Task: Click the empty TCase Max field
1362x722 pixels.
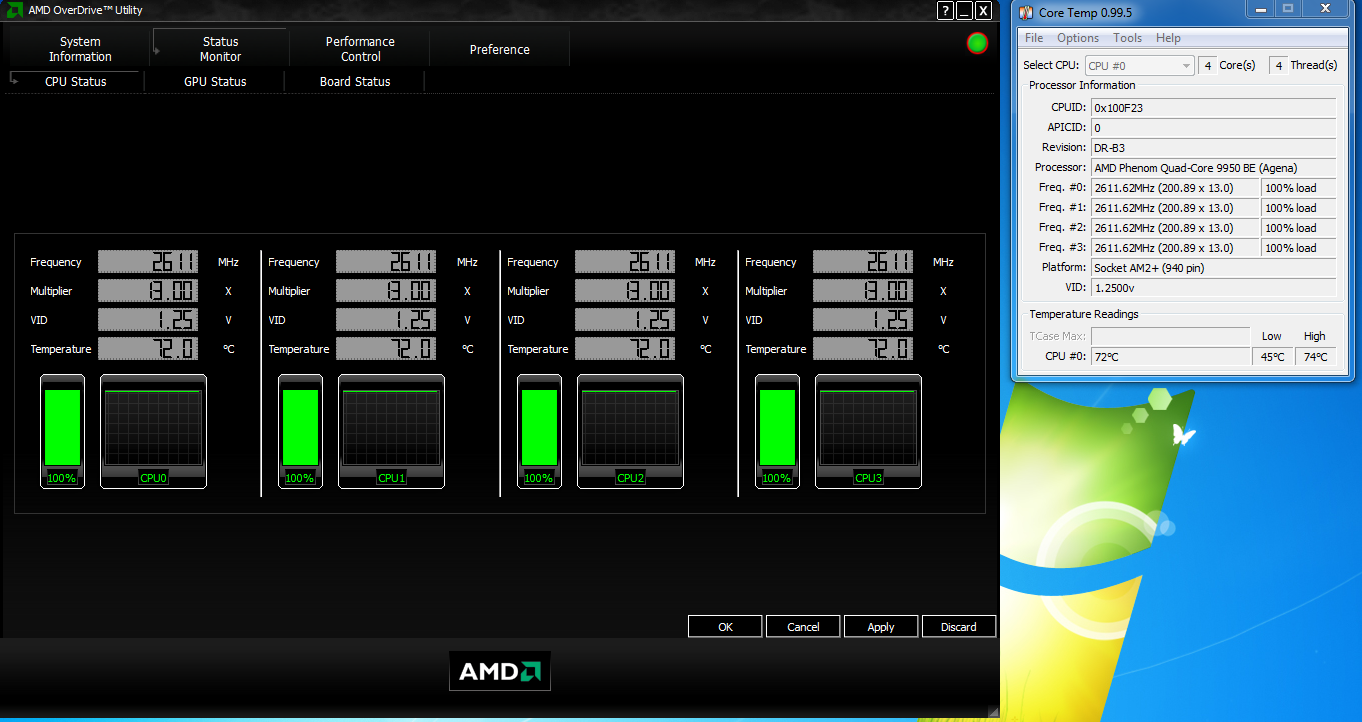Action: click(x=1170, y=336)
